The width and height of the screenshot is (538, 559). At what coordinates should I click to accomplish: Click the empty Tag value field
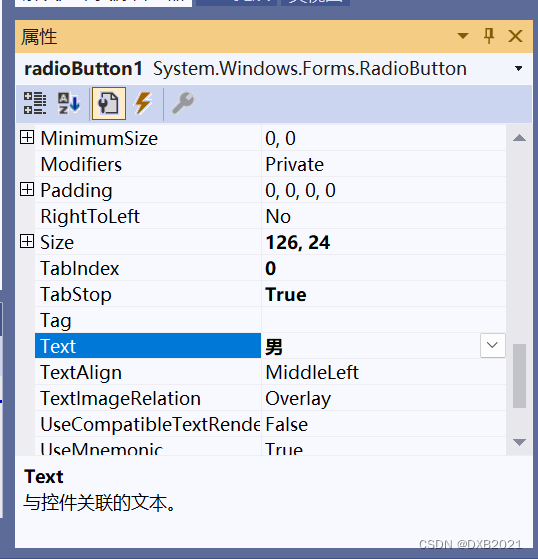tap(384, 320)
